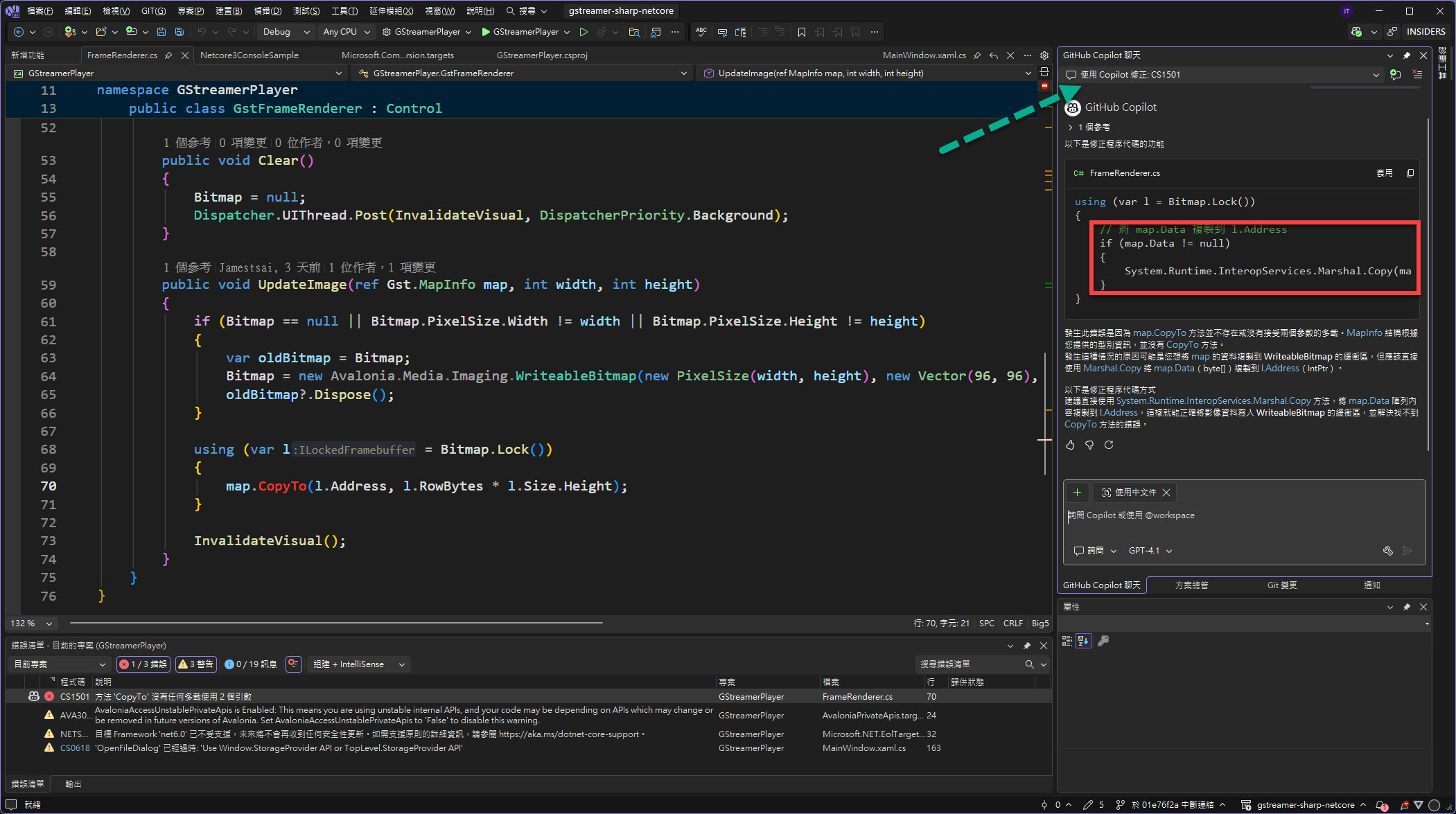Screen dimensions: 1456x814
Task: Start a new Copilot chat thread
Action: click(1396, 74)
